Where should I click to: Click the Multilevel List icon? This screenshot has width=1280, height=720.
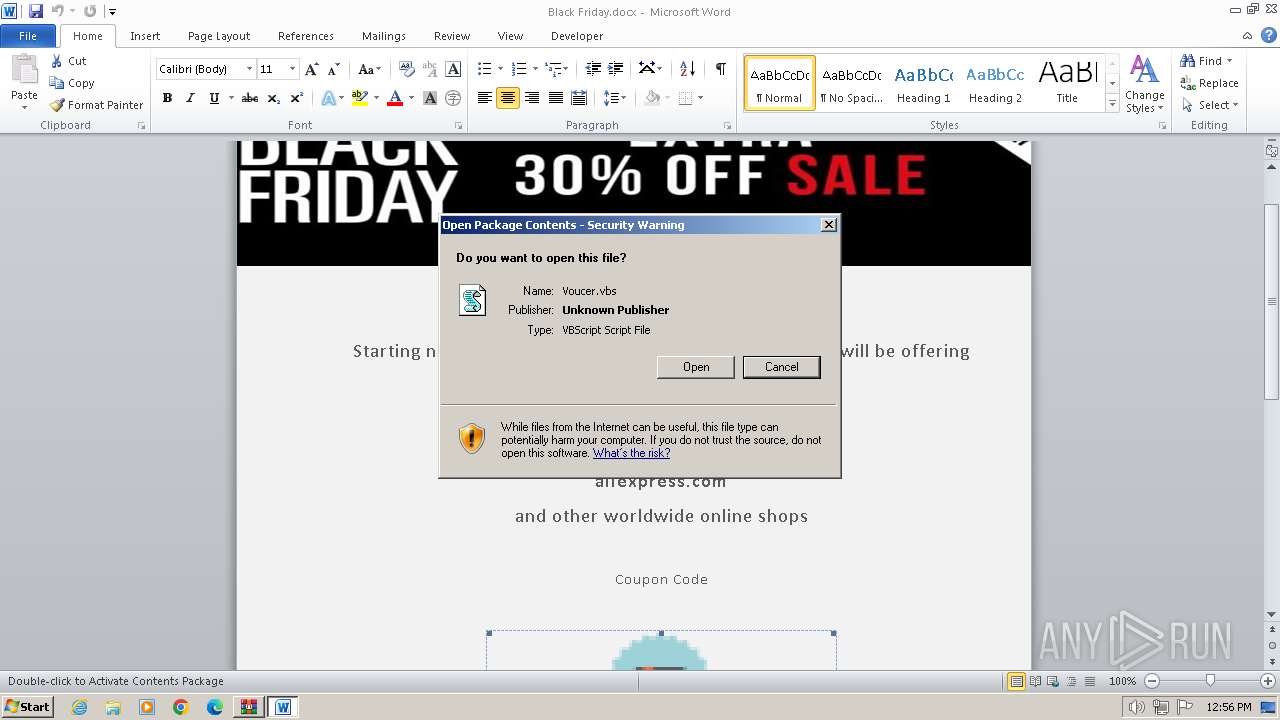point(553,69)
